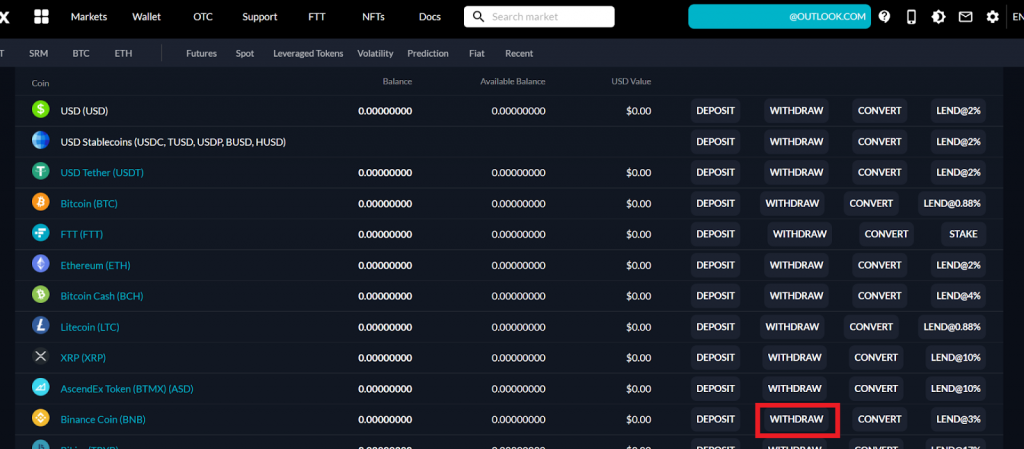
Task: Click the Ethereum coin icon
Action: pos(40,264)
